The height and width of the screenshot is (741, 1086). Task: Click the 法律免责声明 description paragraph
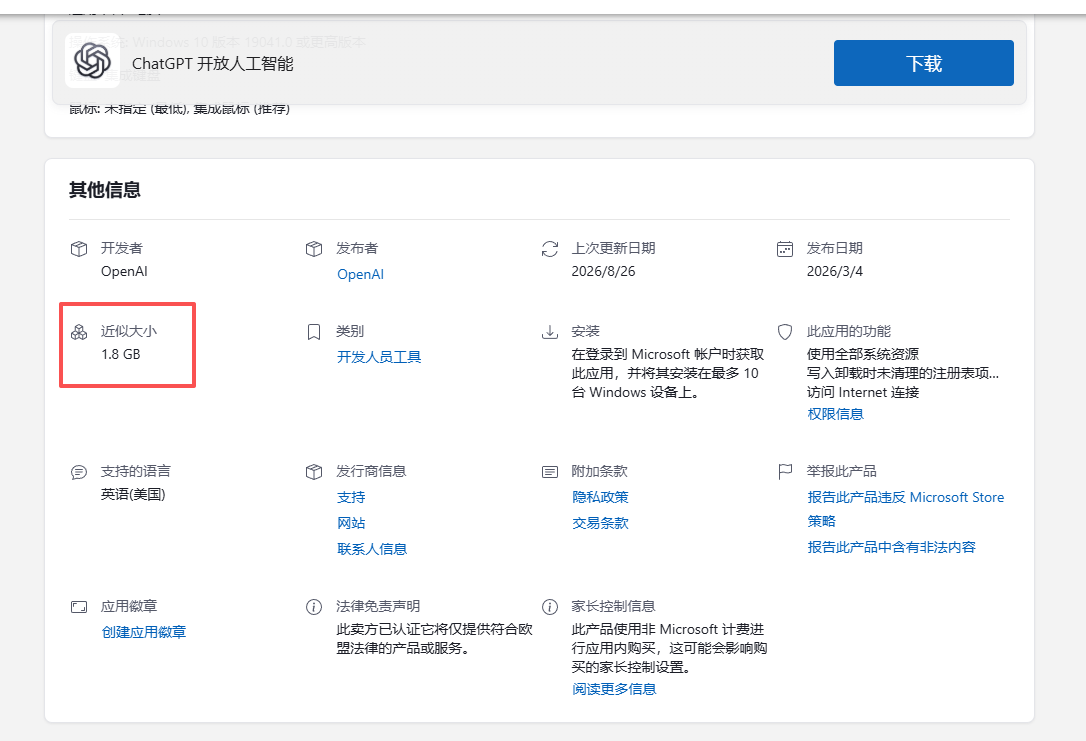pos(434,639)
